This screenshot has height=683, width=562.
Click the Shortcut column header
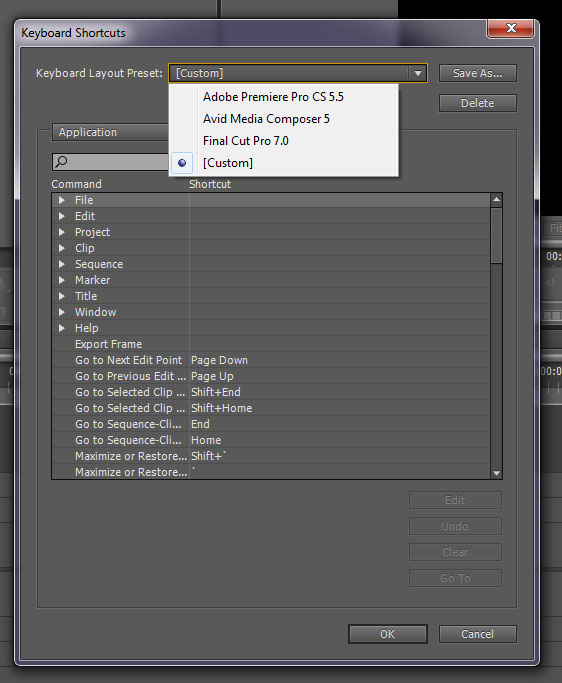point(210,184)
